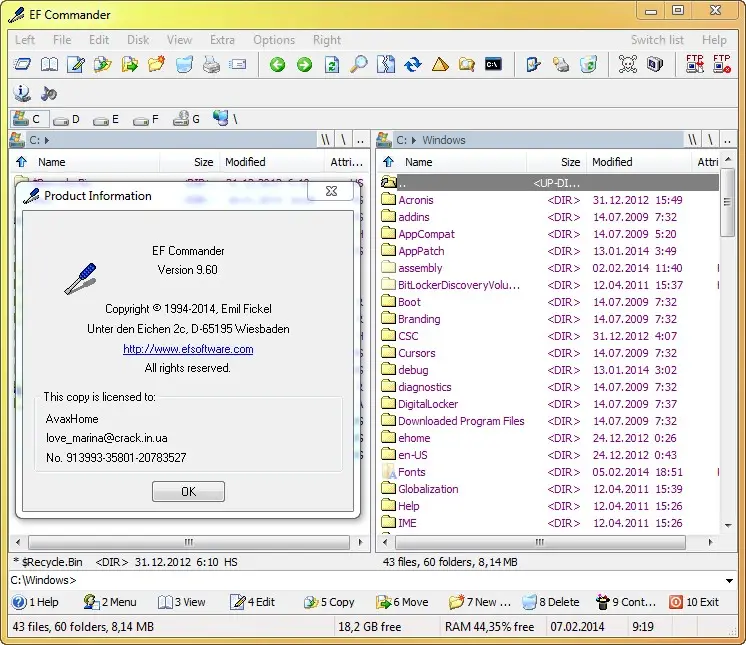746x645 pixels.
Task: Click the orange pyramid toolbar icon
Action: [440, 64]
